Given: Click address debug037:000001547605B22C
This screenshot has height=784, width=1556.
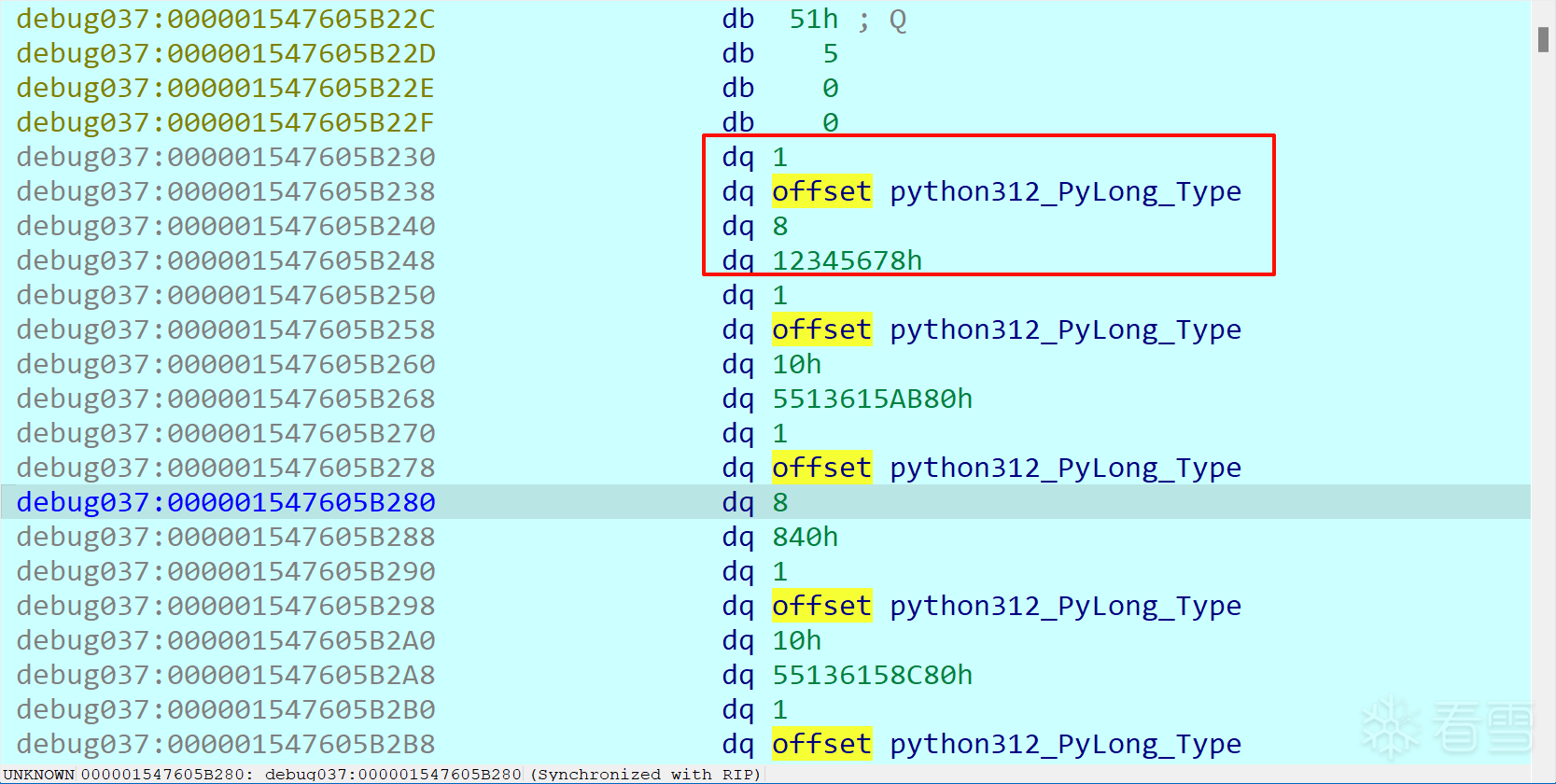Looking at the screenshot, I should 226,20.
